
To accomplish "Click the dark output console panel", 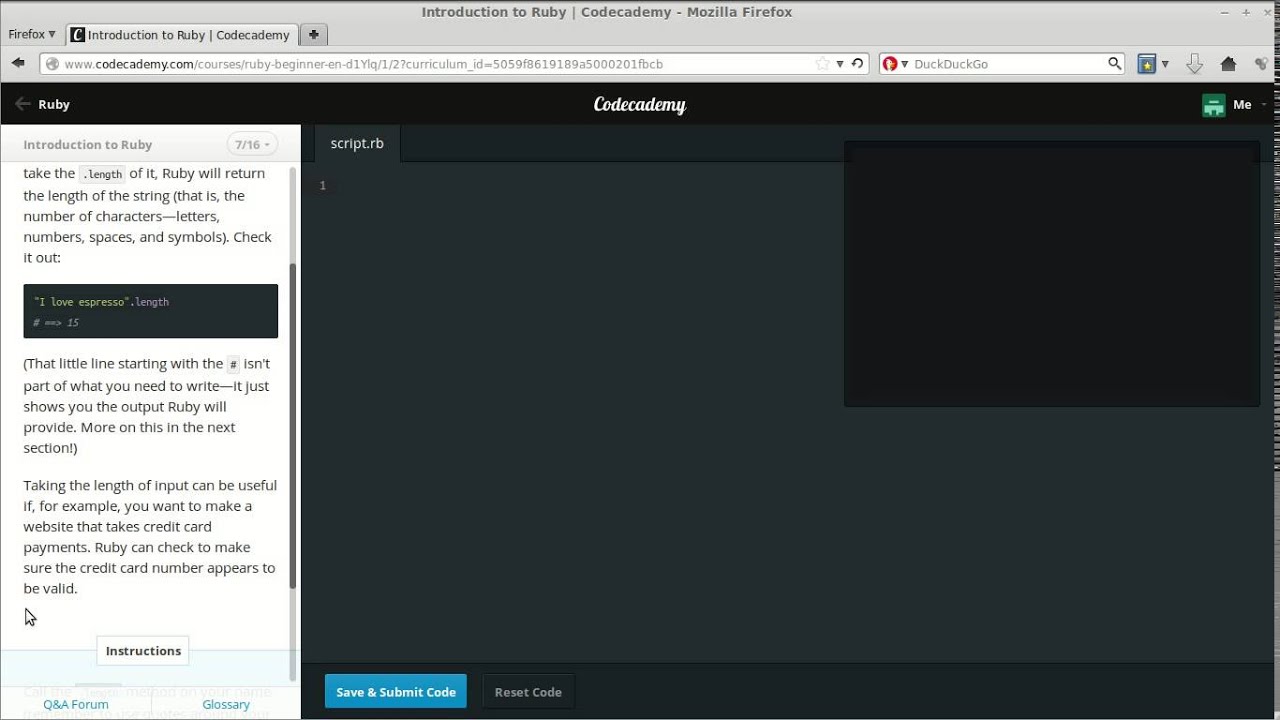I will pos(1052,275).
